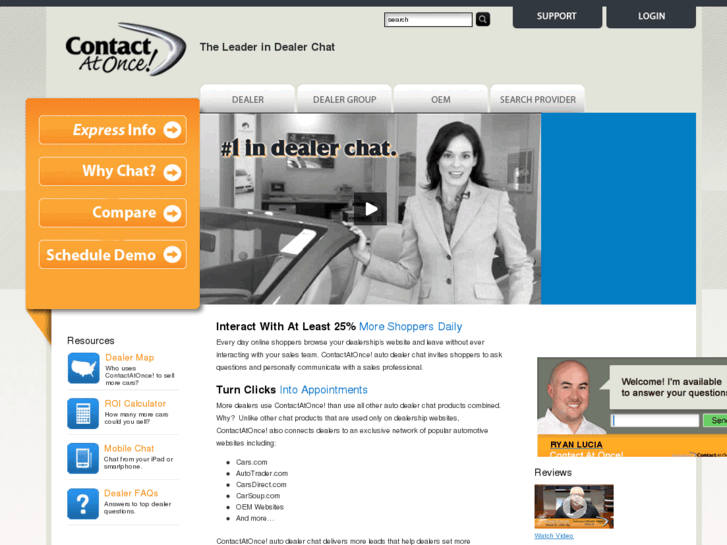Go to the Login page
This screenshot has width=727, height=545.
coord(651,16)
